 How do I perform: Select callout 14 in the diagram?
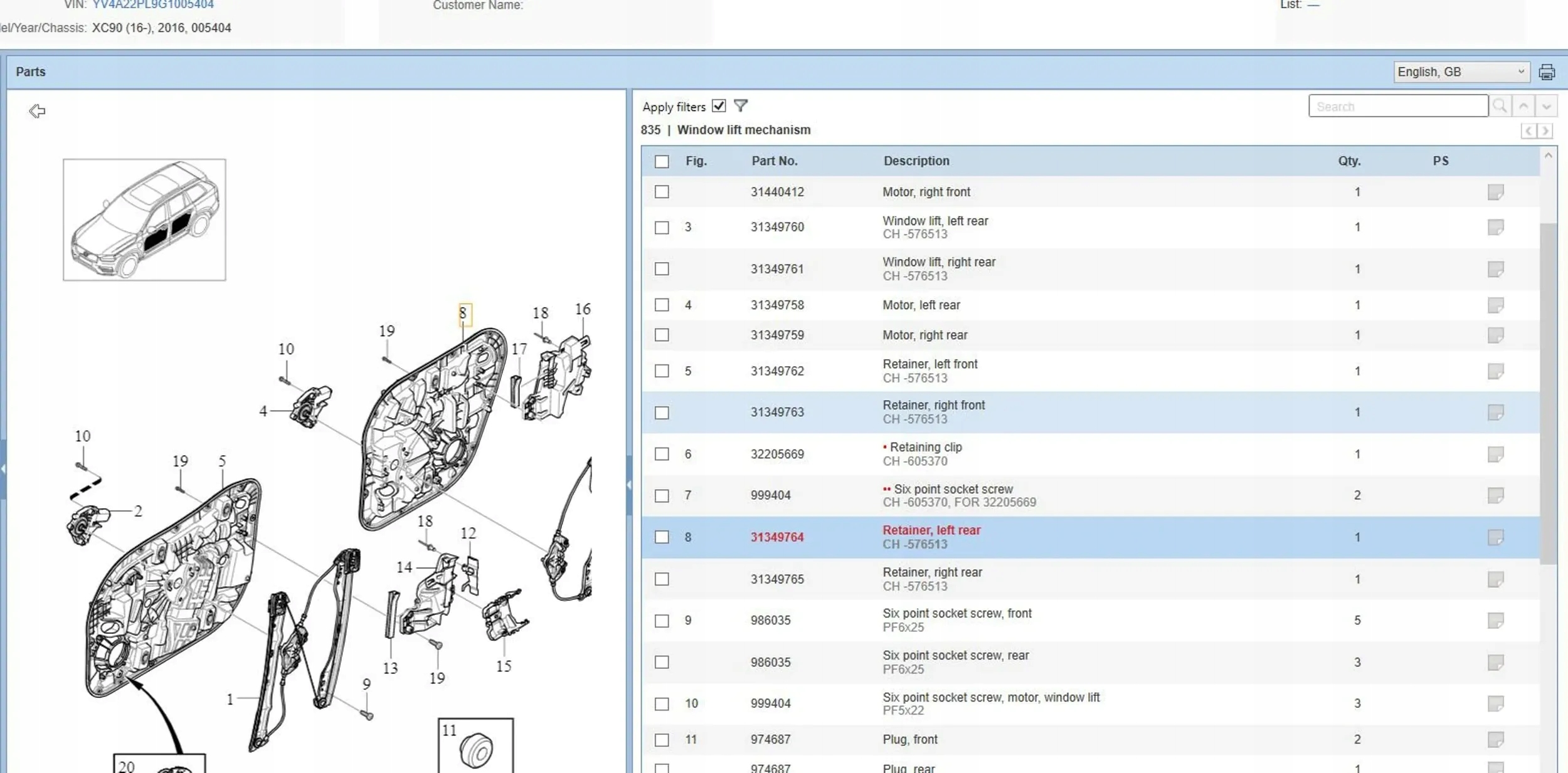(405, 567)
